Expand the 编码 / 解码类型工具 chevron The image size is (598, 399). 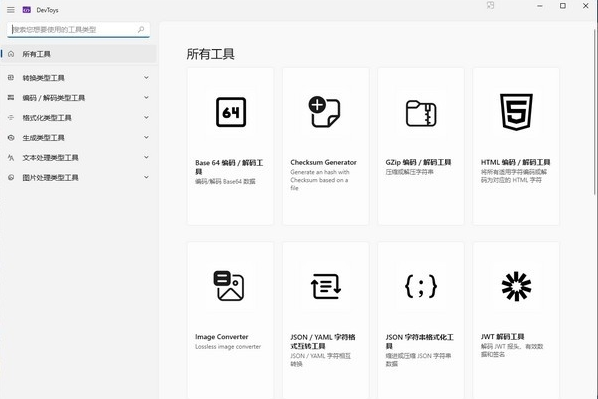coord(146,98)
